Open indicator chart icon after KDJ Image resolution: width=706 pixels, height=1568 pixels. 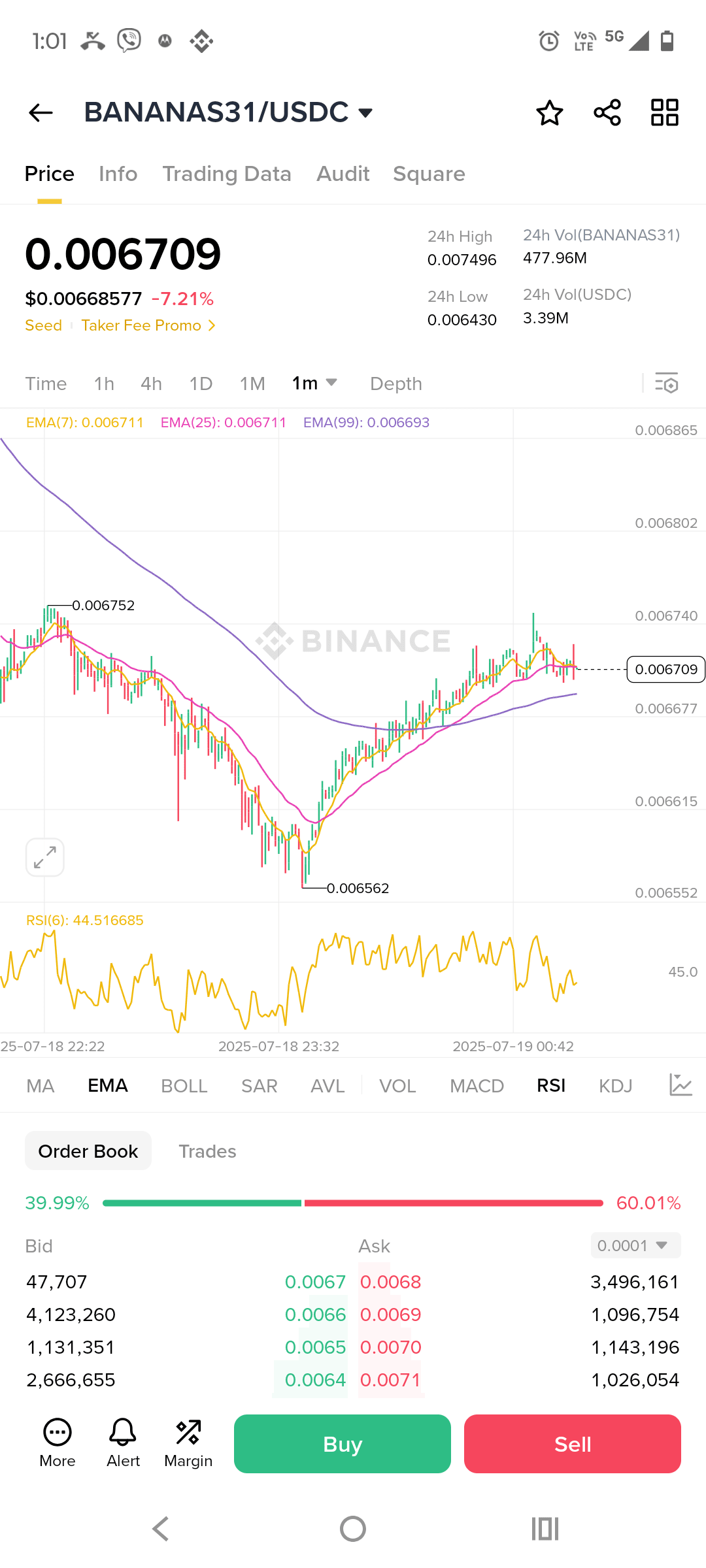(x=681, y=1085)
